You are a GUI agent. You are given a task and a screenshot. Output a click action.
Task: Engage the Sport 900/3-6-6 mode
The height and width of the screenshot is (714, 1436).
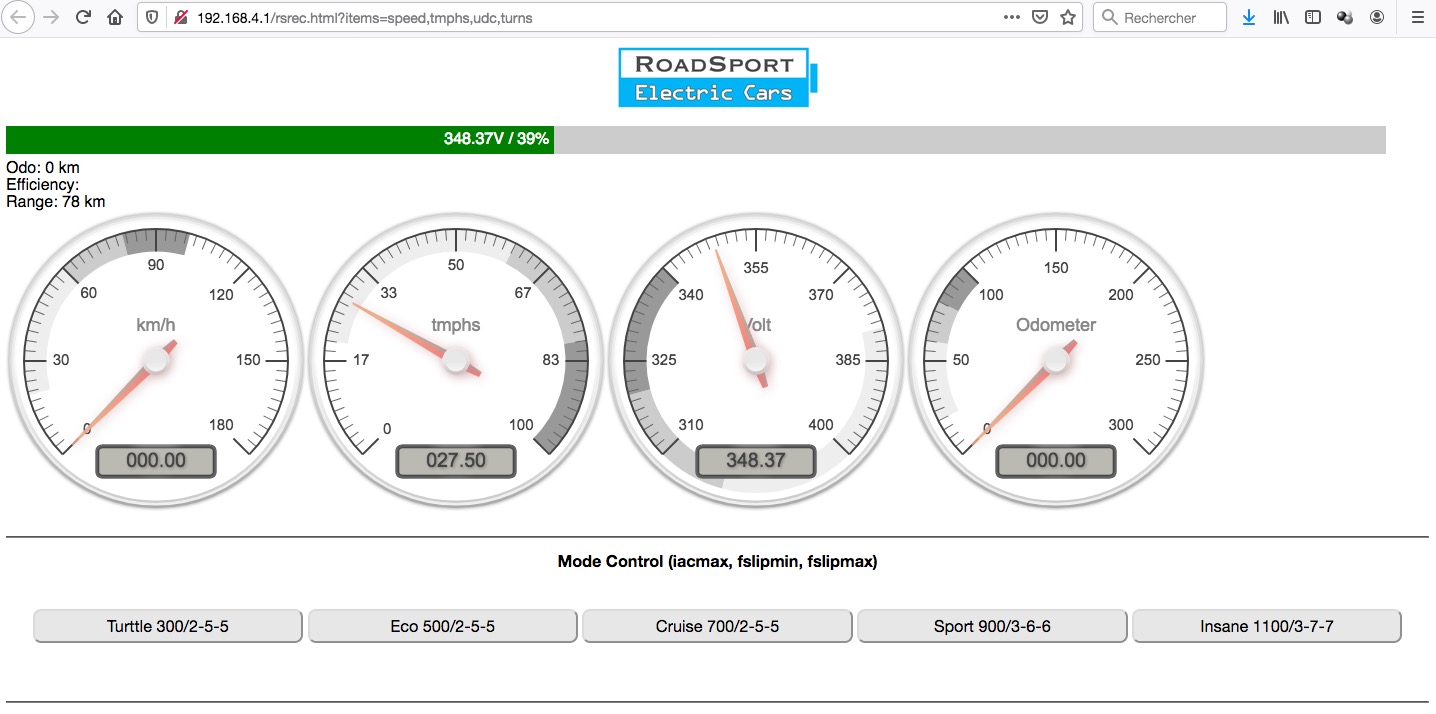(992, 626)
